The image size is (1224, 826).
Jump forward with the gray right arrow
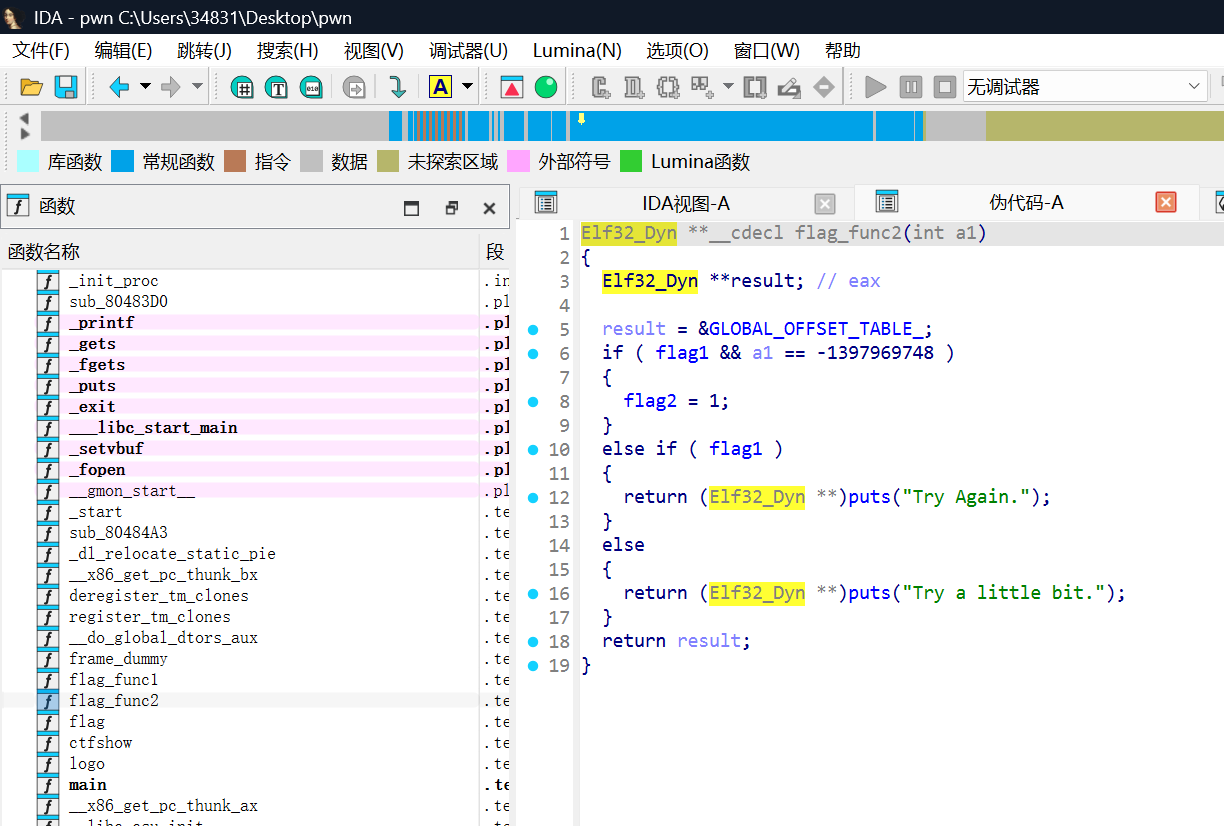(171, 87)
